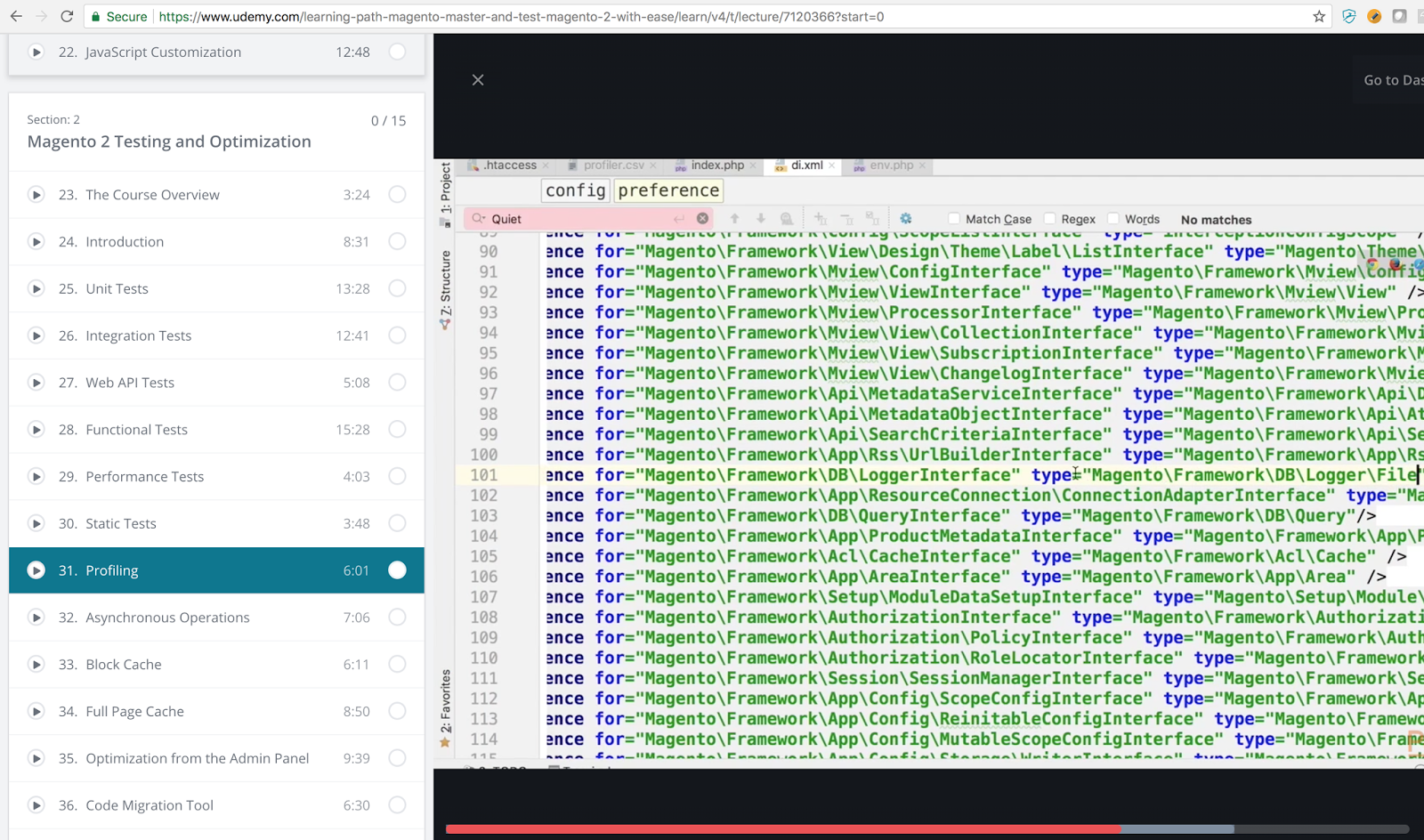Switch to the profiler.csv editor tab
The image size is (1424, 840).
(x=613, y=166)
